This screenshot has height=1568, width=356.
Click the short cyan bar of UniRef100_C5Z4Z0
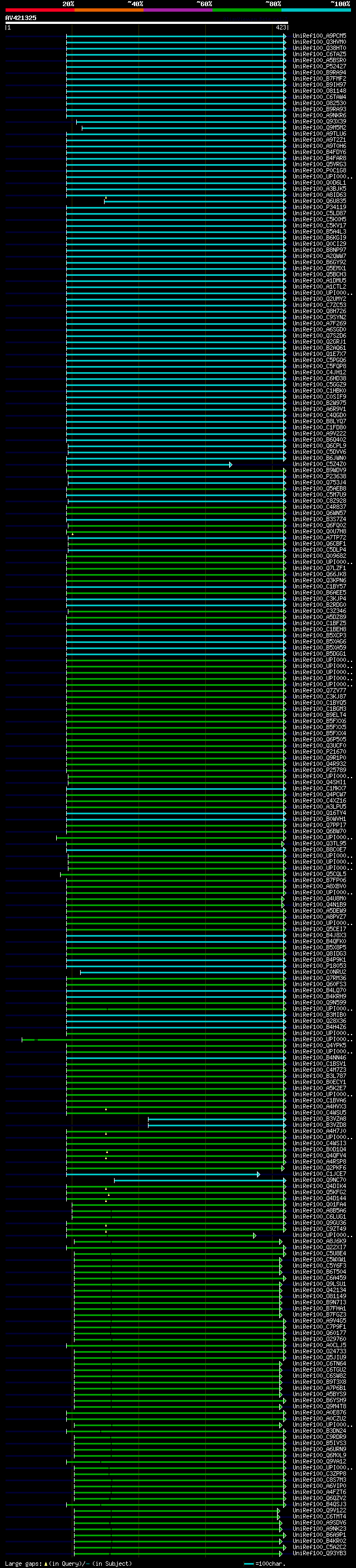149,464
